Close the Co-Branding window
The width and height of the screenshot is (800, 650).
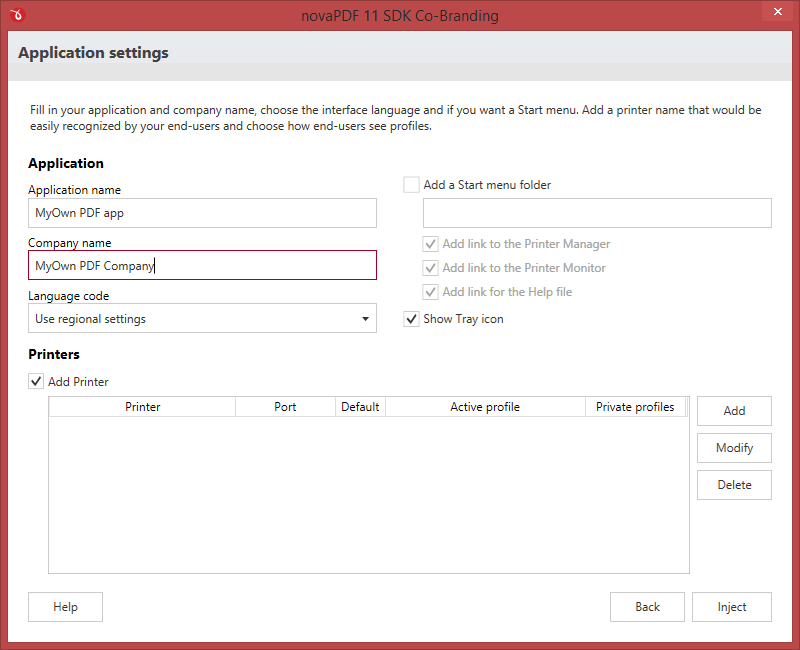coord(778,11)
